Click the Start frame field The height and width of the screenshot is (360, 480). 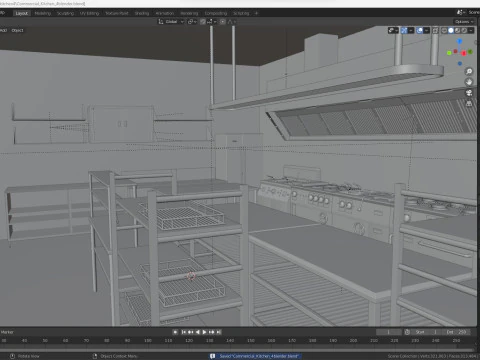[x=427, y=332]
